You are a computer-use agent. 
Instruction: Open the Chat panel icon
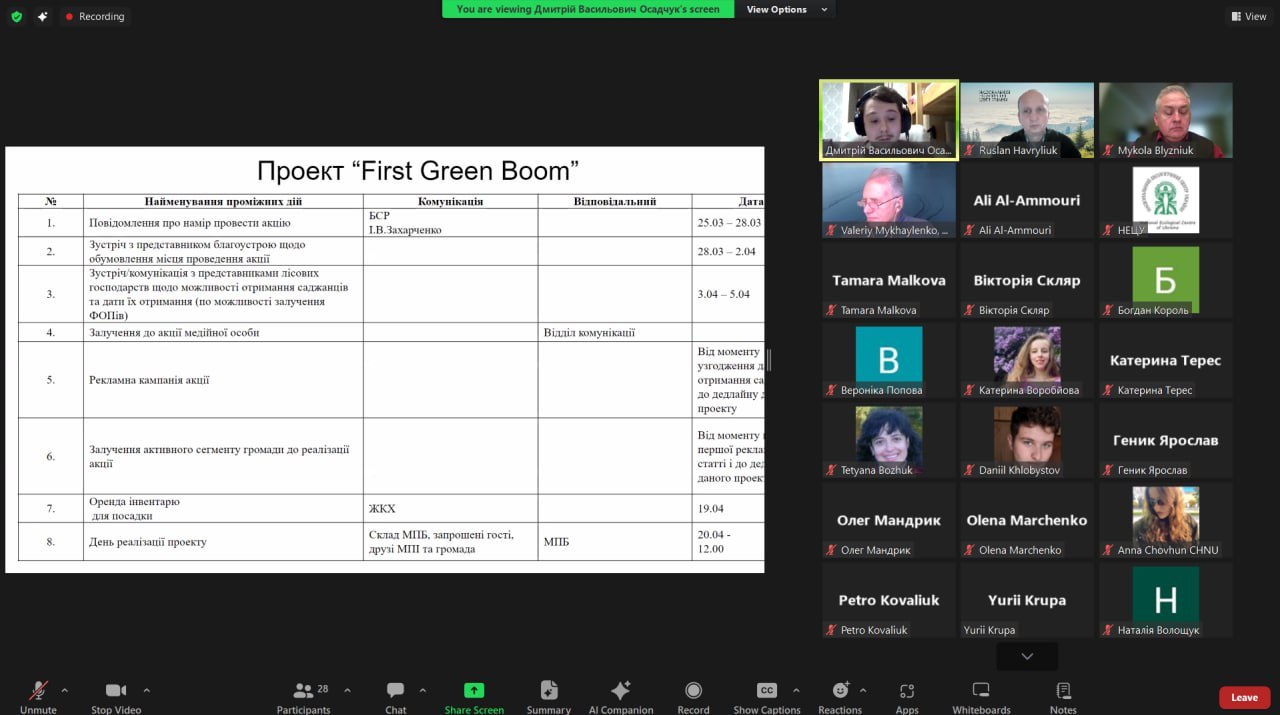(x=395, y=691)
